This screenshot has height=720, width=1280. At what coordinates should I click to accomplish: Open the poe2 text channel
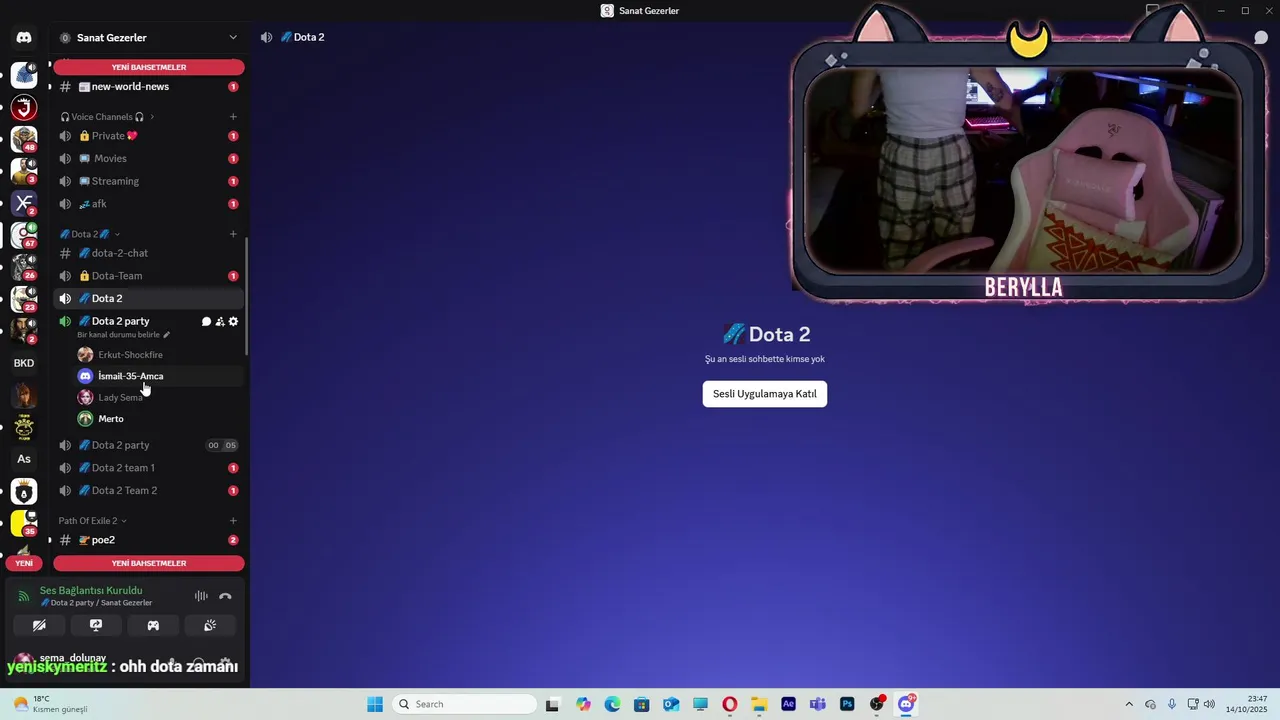tap(149, 540)
